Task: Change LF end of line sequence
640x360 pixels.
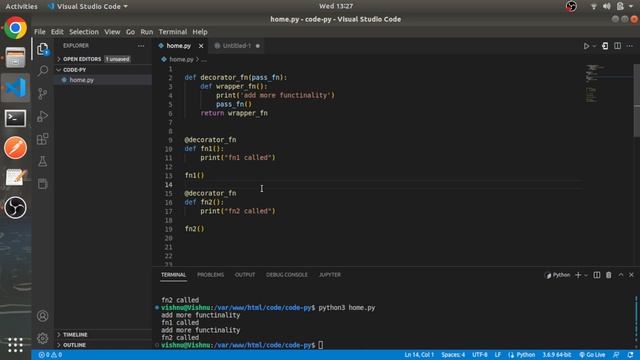Action: tap(498, 355)
